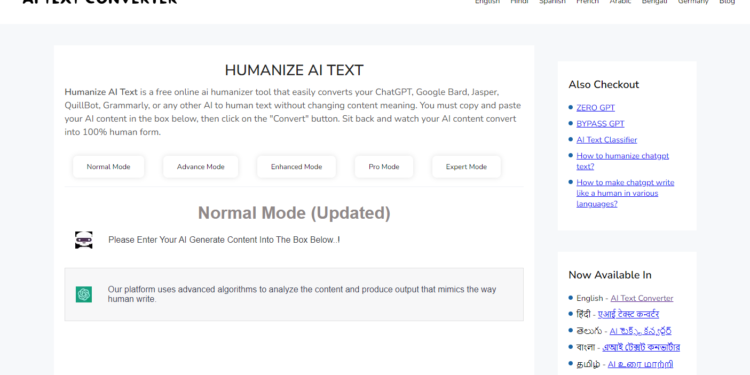The width and height of the screenshot is (750, 375).
Task: Open the Tamil language converter link
Action: [x=640, y=364]
